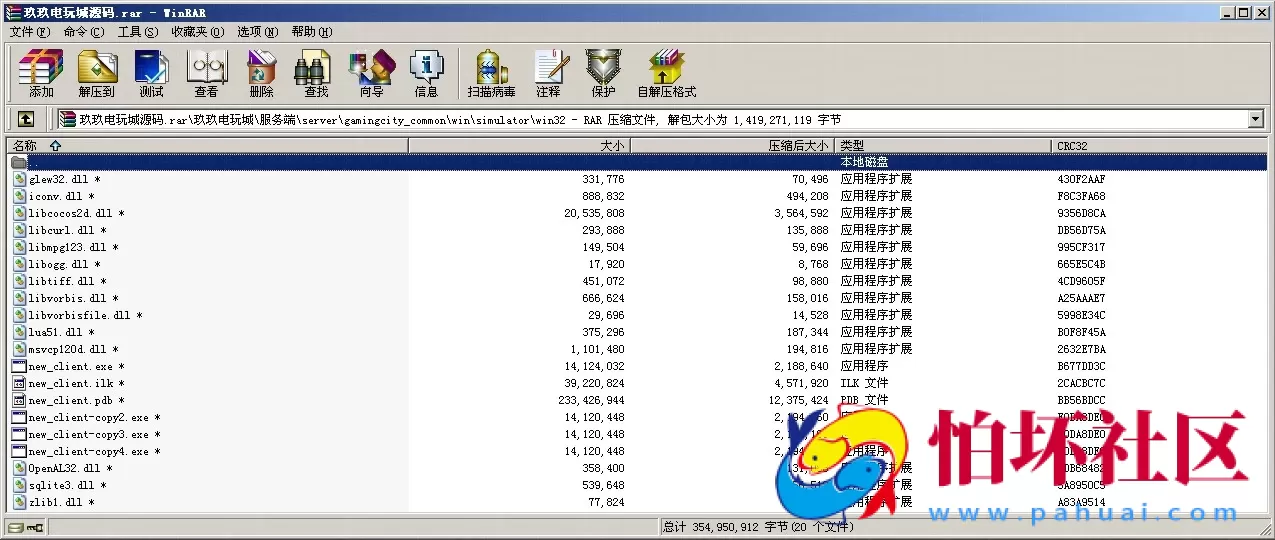Click the 添加 (Add) toolbar icon
Image resolution: width=1275 pixels, height=540 pixels.
click(x=41, y=74)
